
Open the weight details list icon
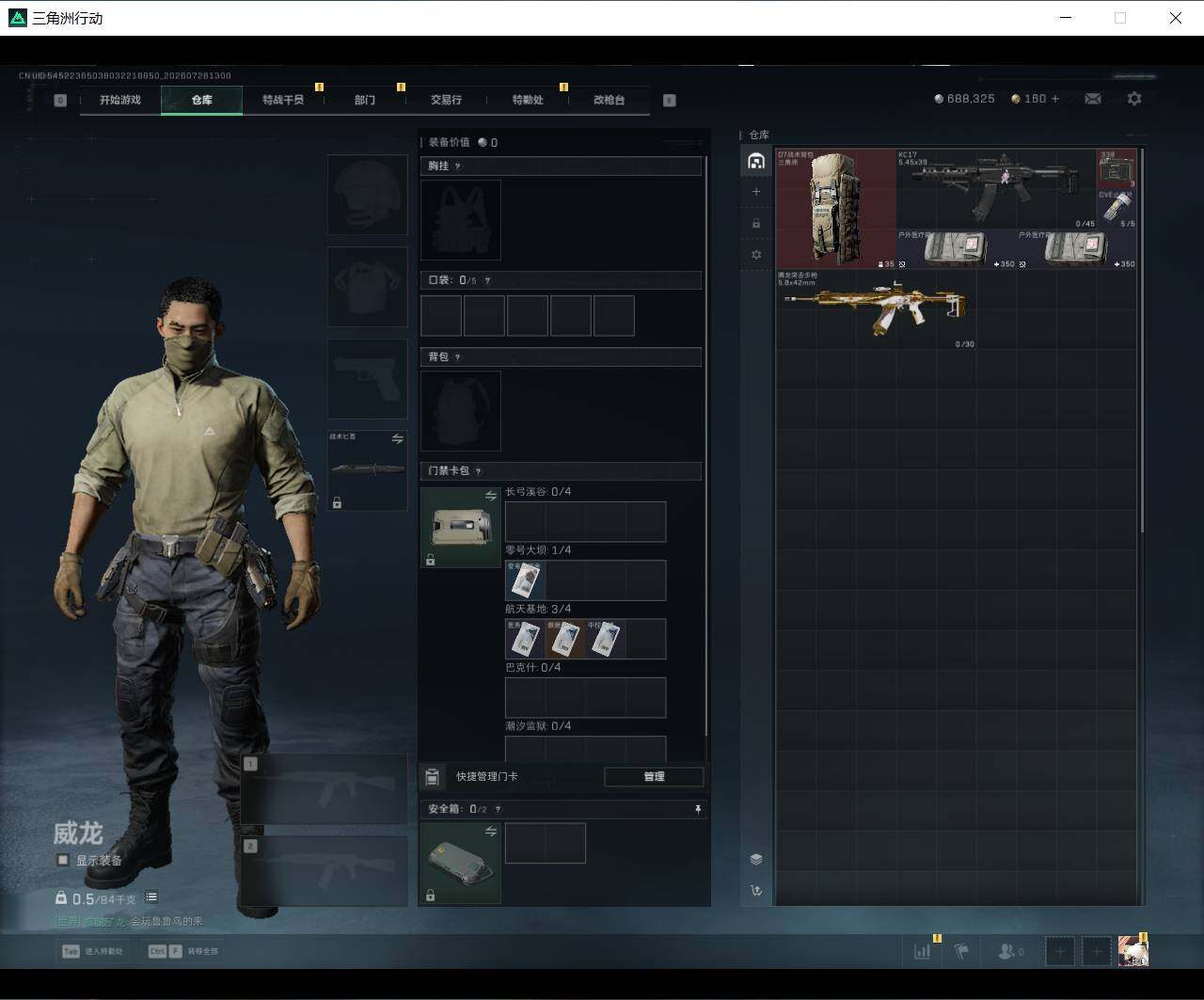click(x=151, y=897)
